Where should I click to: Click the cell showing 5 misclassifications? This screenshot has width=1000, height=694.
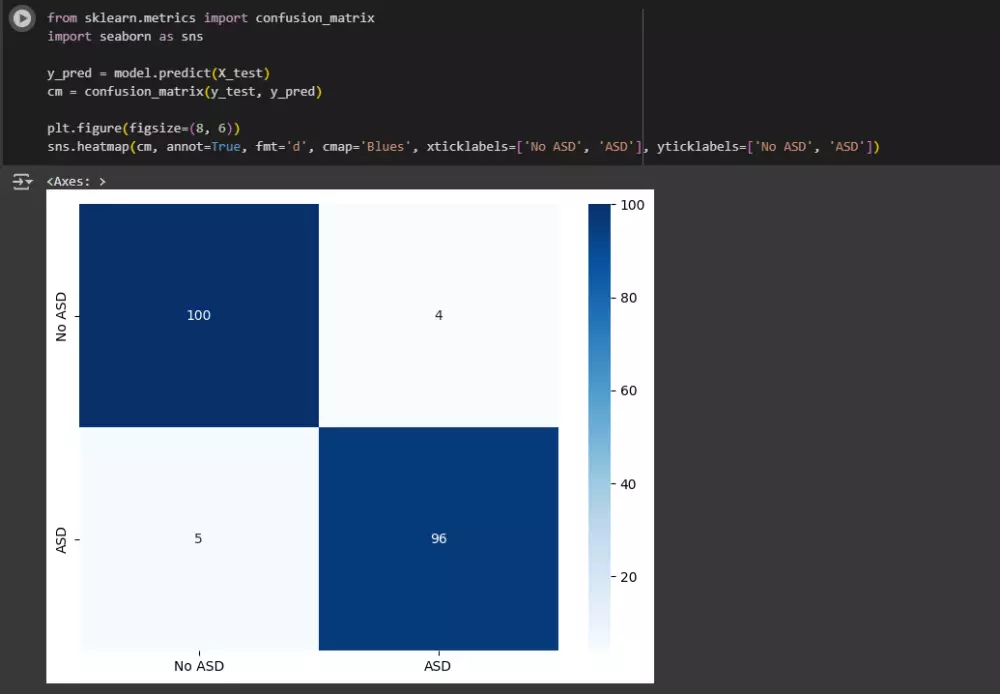tap(198, 538)
